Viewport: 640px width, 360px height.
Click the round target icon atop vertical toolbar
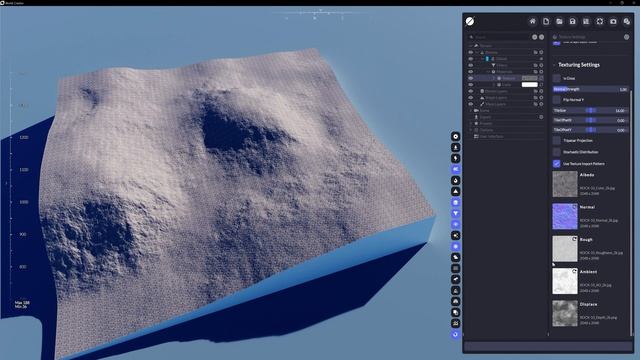tap(456, 136)
